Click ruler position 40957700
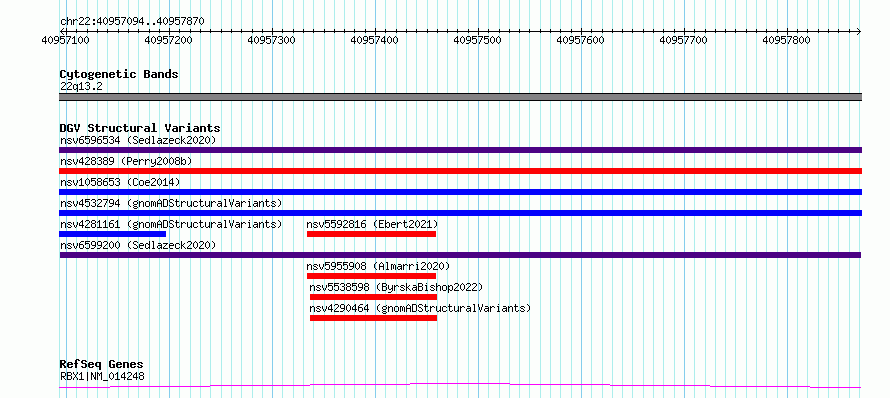This screenshot has height=398, width=890. click(683, 40)
